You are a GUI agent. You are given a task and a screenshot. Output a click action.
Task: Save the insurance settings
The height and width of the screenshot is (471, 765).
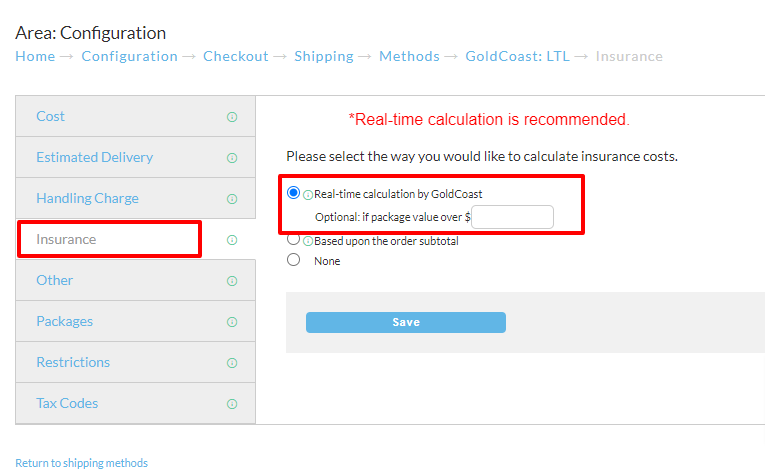[x=406, y=322]
